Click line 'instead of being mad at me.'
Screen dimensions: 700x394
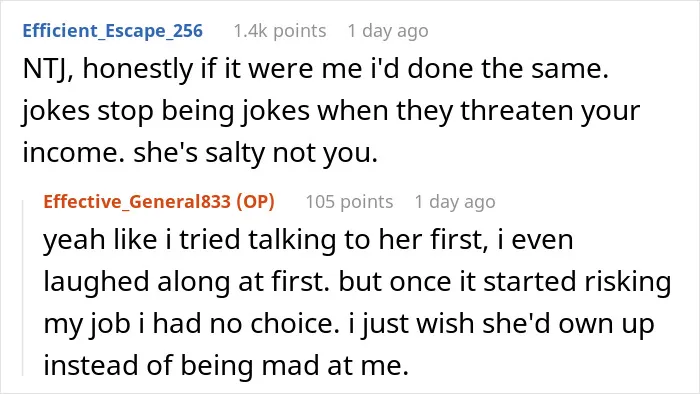[x=226, y=366]
